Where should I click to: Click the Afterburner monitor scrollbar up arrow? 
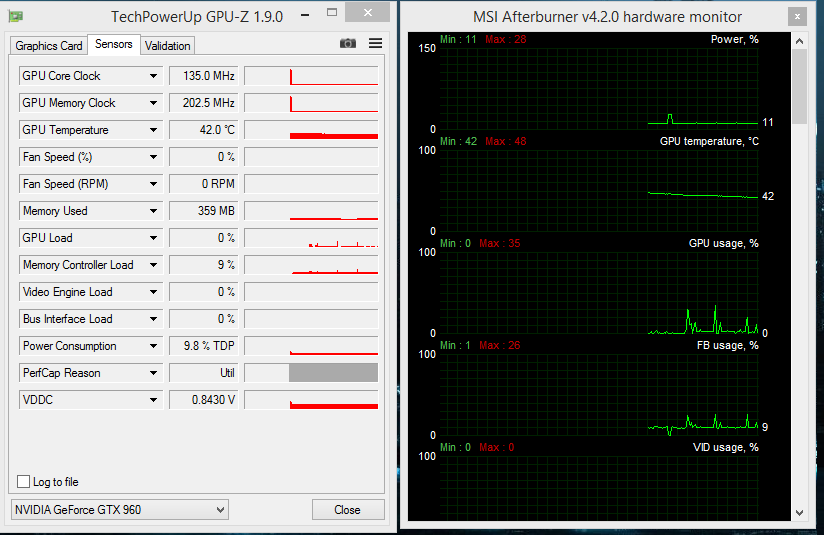(x=799, y=41)
